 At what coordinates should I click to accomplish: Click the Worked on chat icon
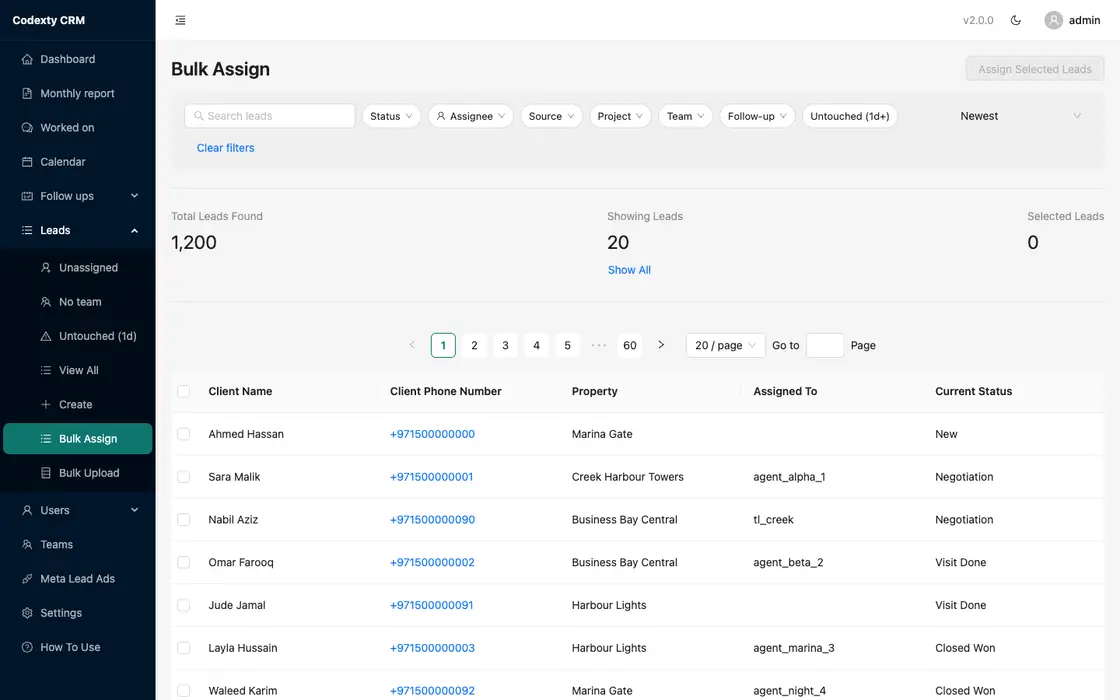tap(27, 128)
